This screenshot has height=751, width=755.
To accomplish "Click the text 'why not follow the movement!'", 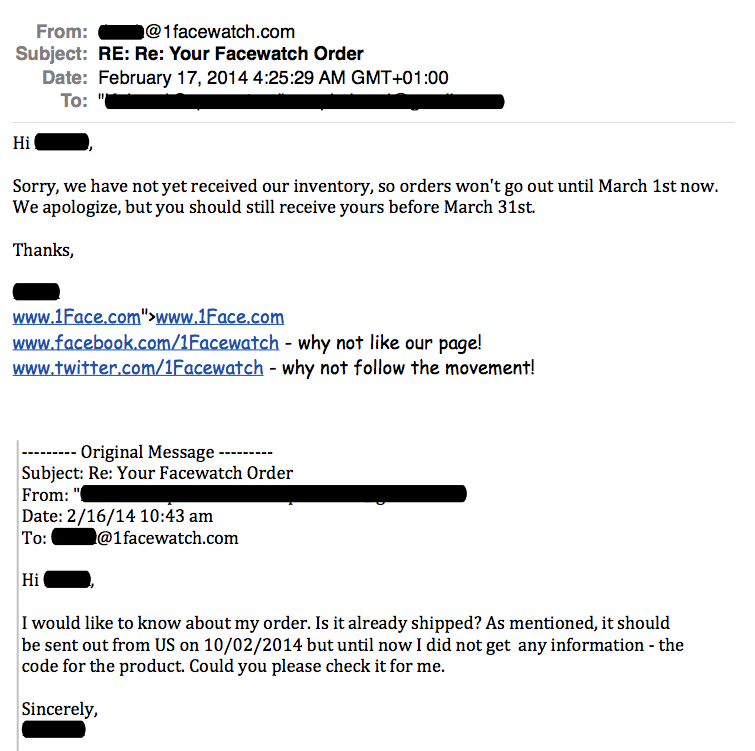I will (408, 368).
